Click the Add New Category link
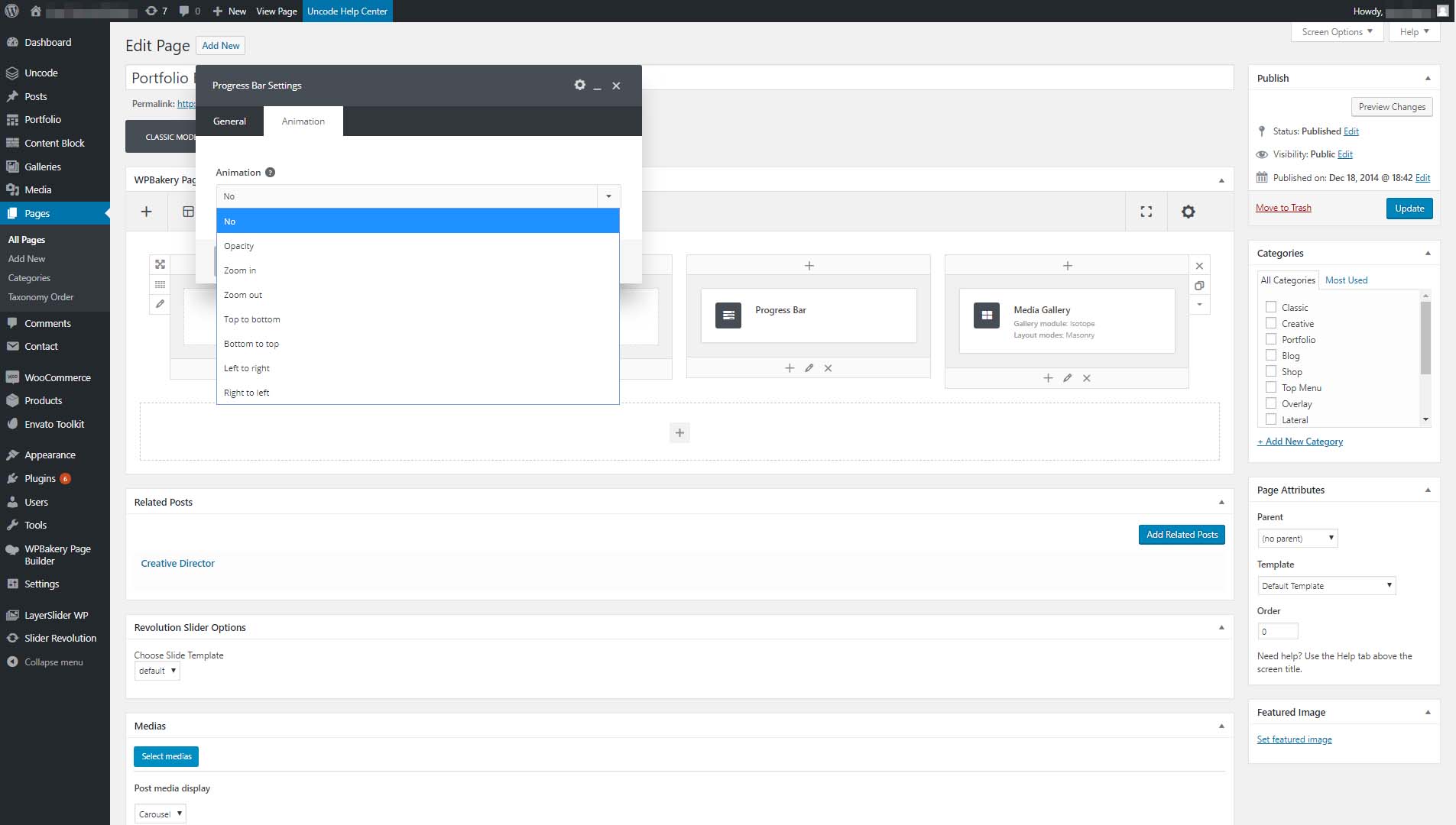This screenshot has width=1456, height=825. pos(1299,442)
